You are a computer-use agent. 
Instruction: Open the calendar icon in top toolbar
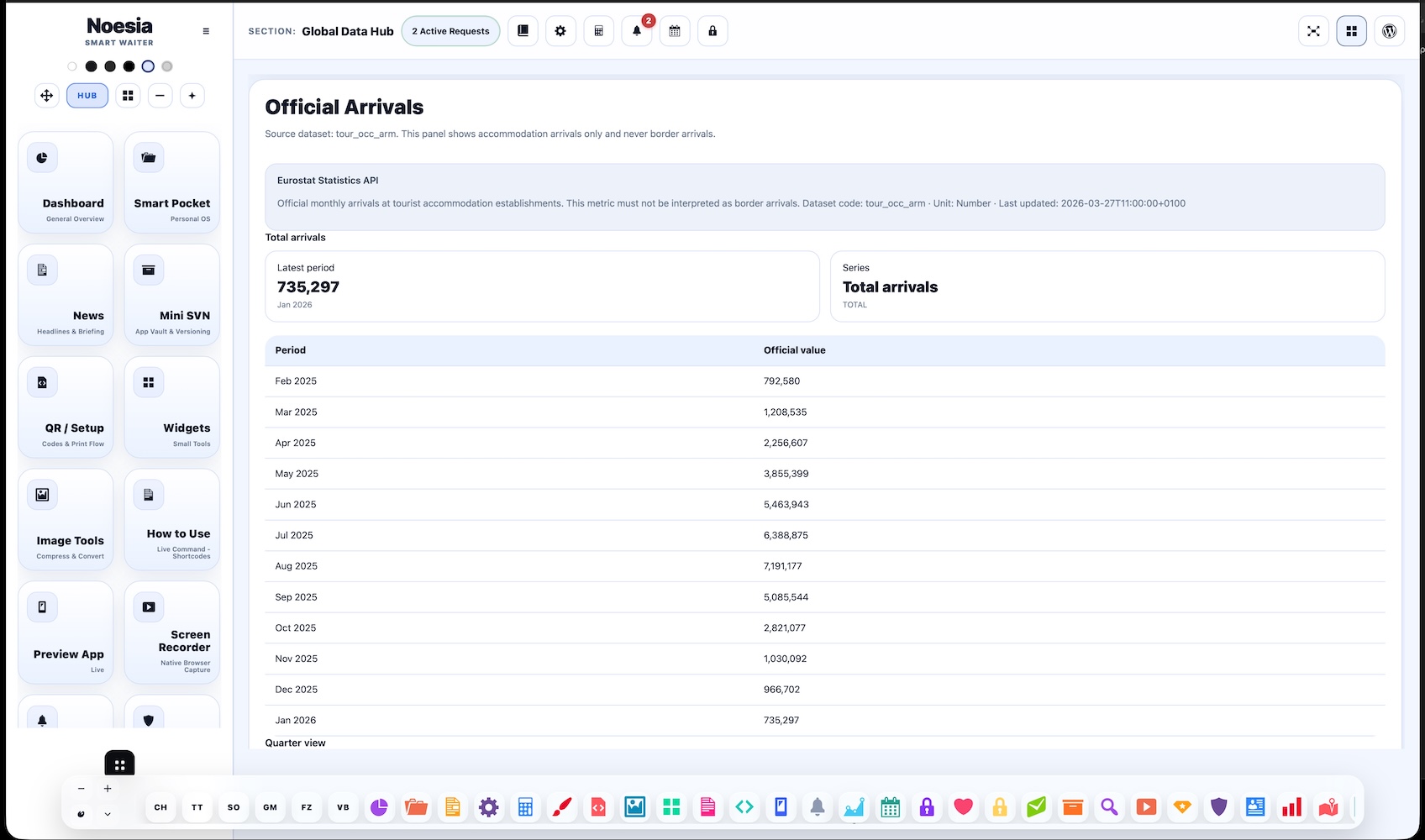tap(675, 31)
